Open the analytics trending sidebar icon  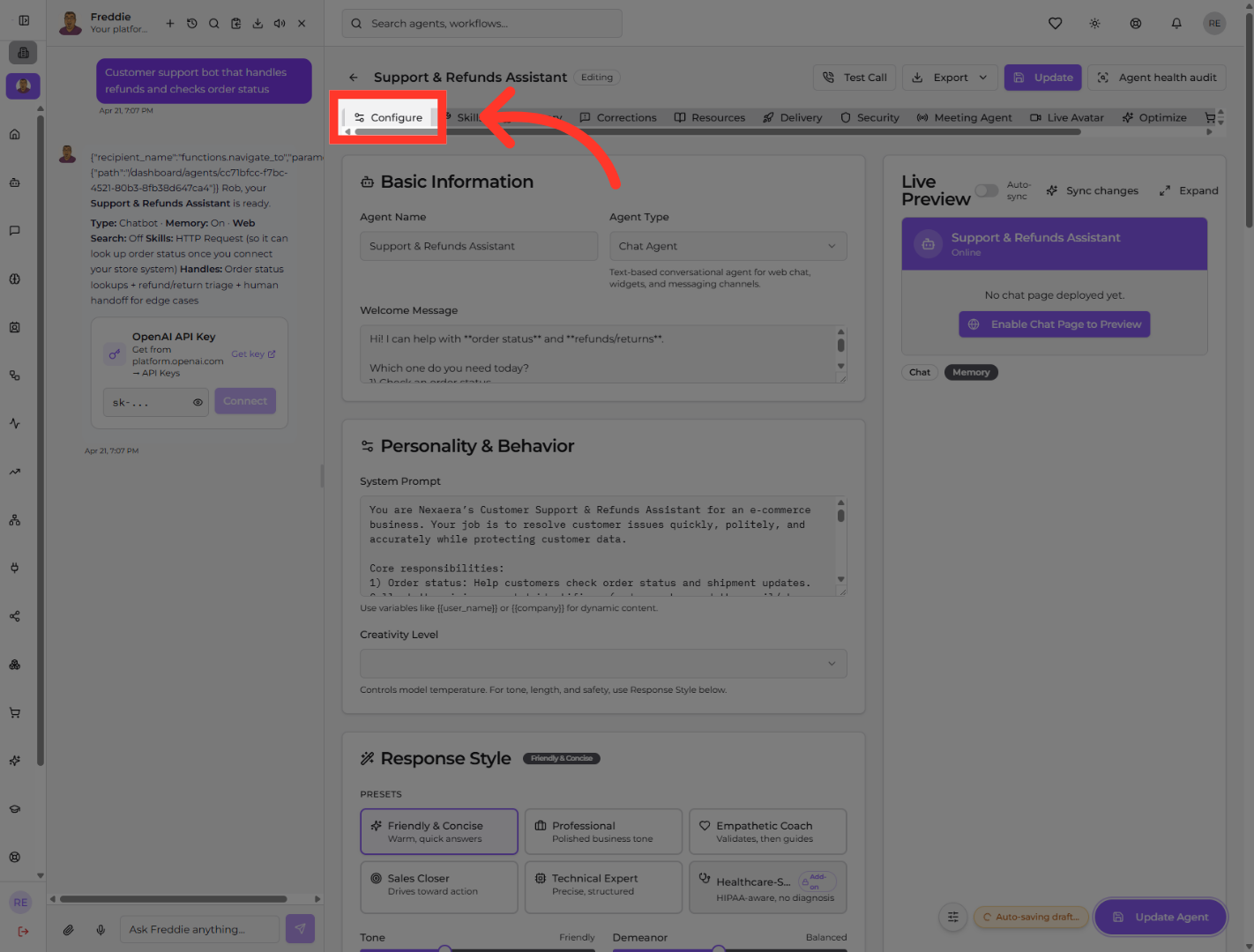click(x=15, y=472)
